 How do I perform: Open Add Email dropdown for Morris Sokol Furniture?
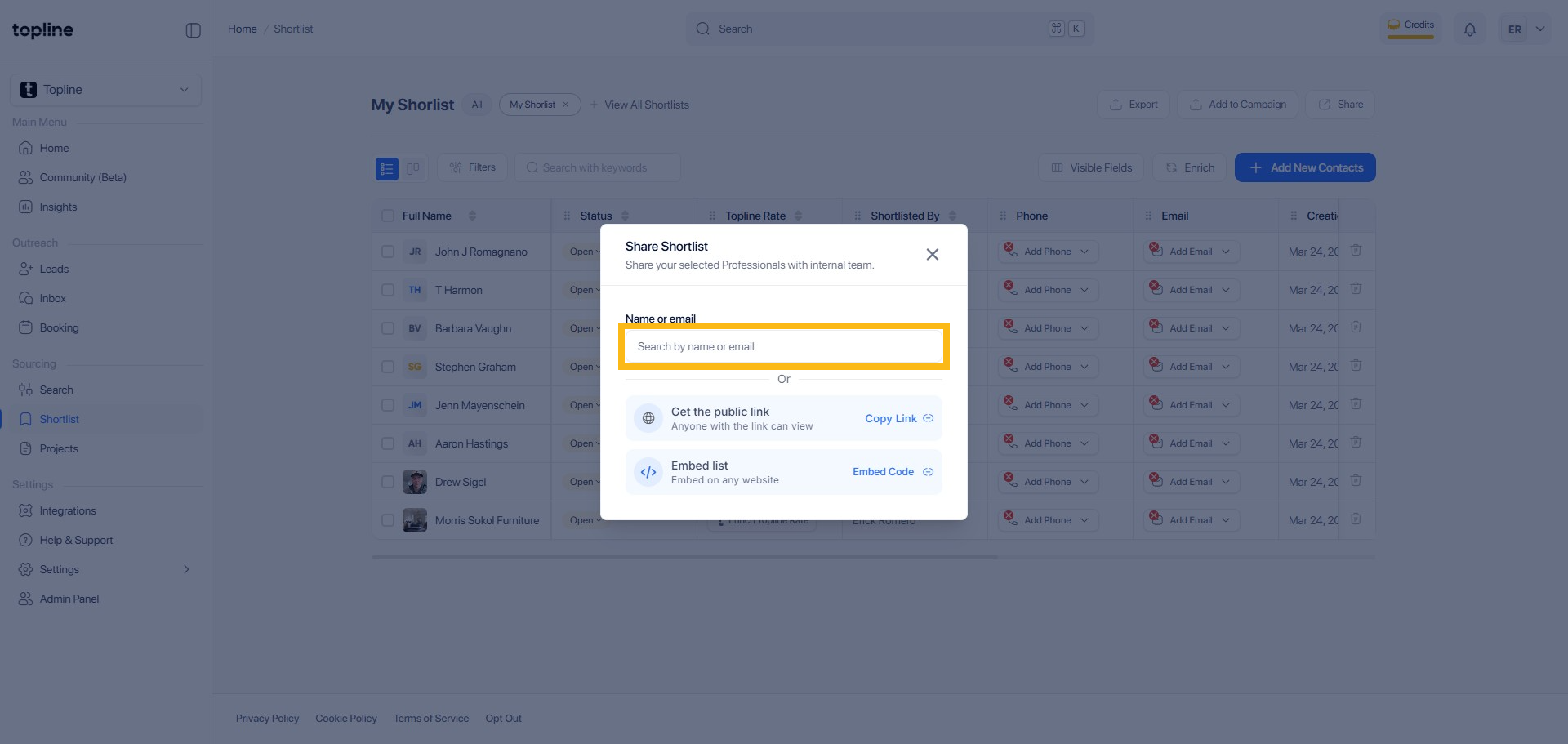point(1191,520)
